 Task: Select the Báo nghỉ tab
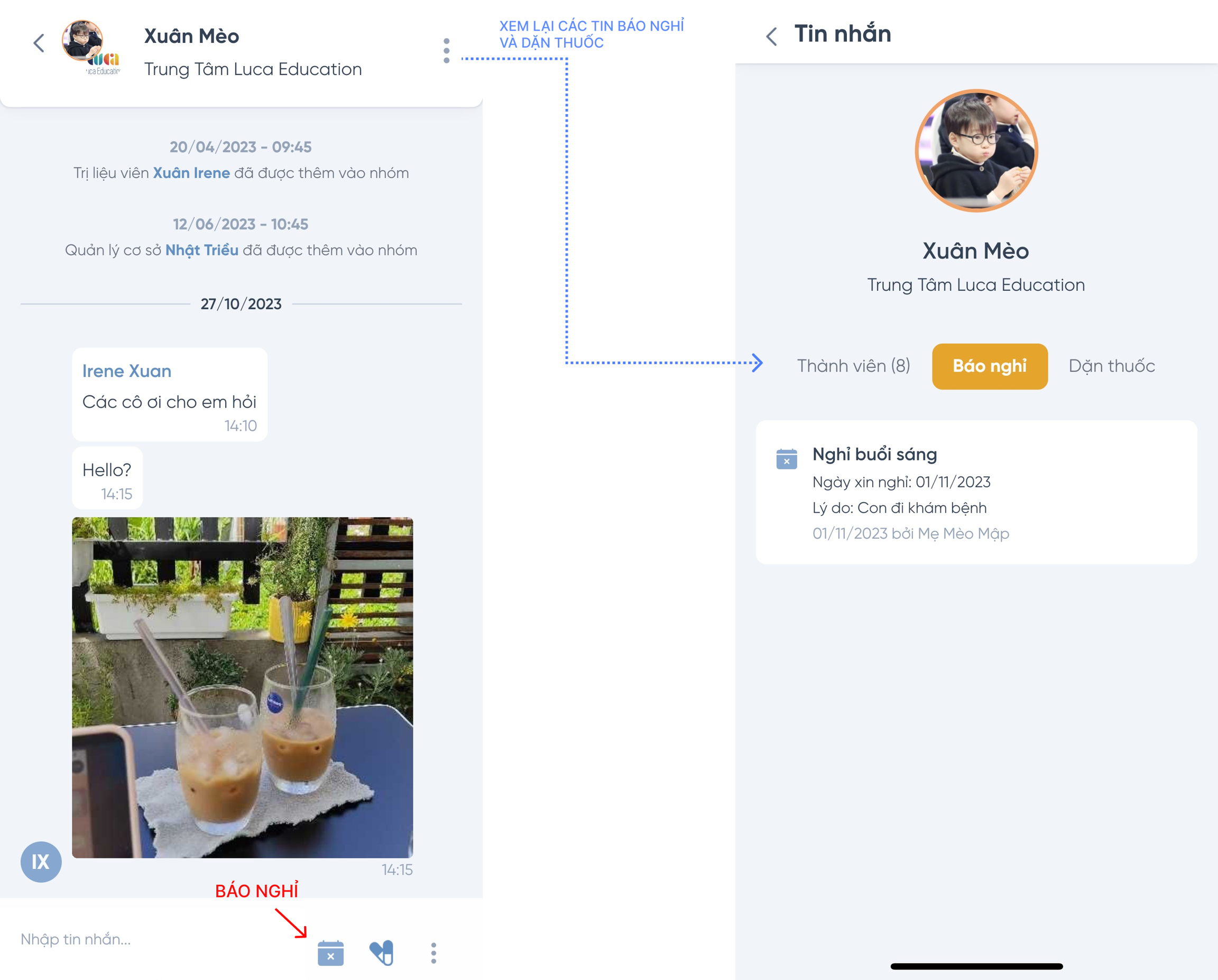(990, 366)
